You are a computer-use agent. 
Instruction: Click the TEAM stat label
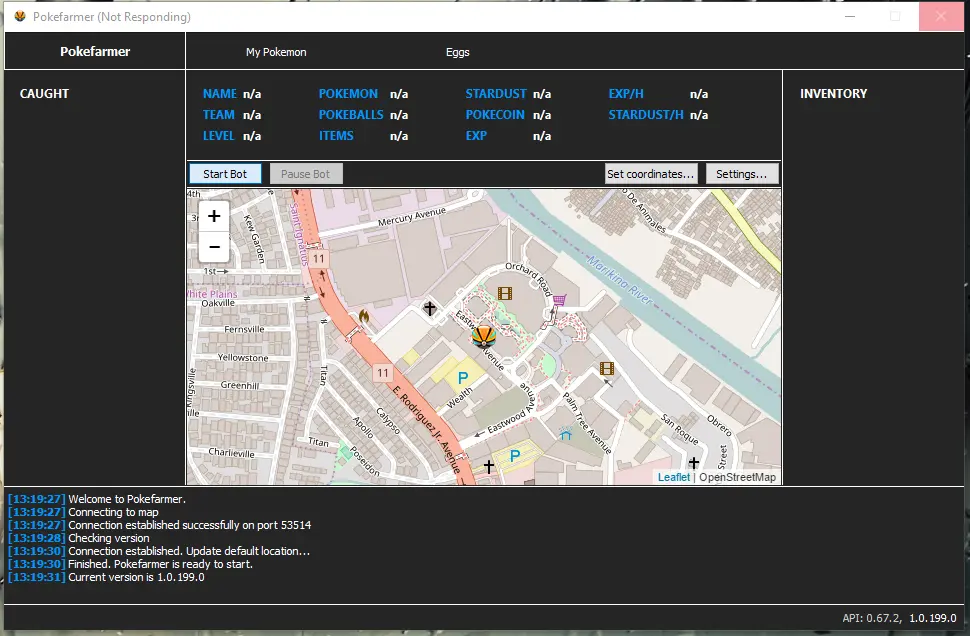coord(219,114)
